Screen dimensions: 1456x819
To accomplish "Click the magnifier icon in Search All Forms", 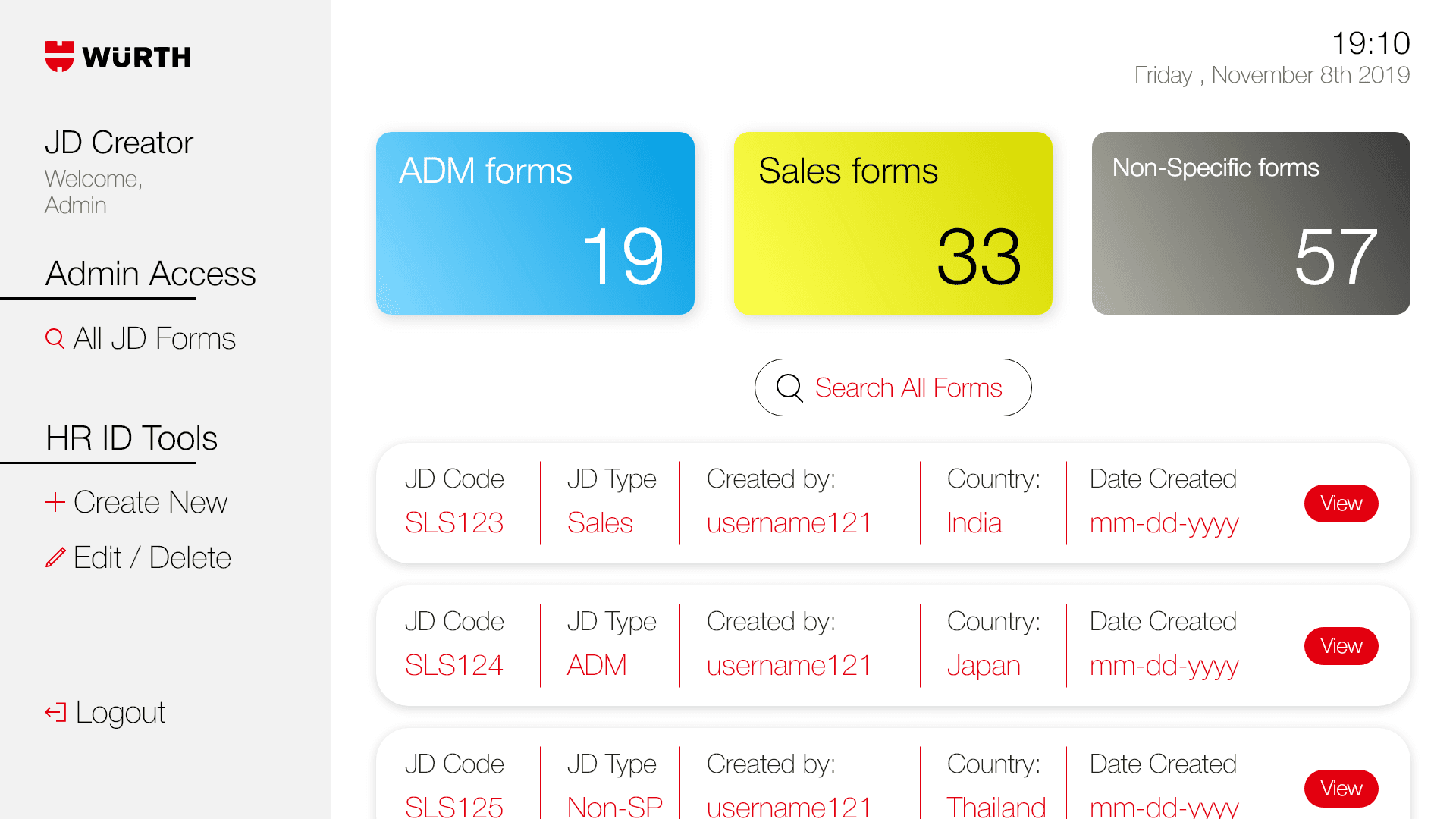I will pos(789,388).
